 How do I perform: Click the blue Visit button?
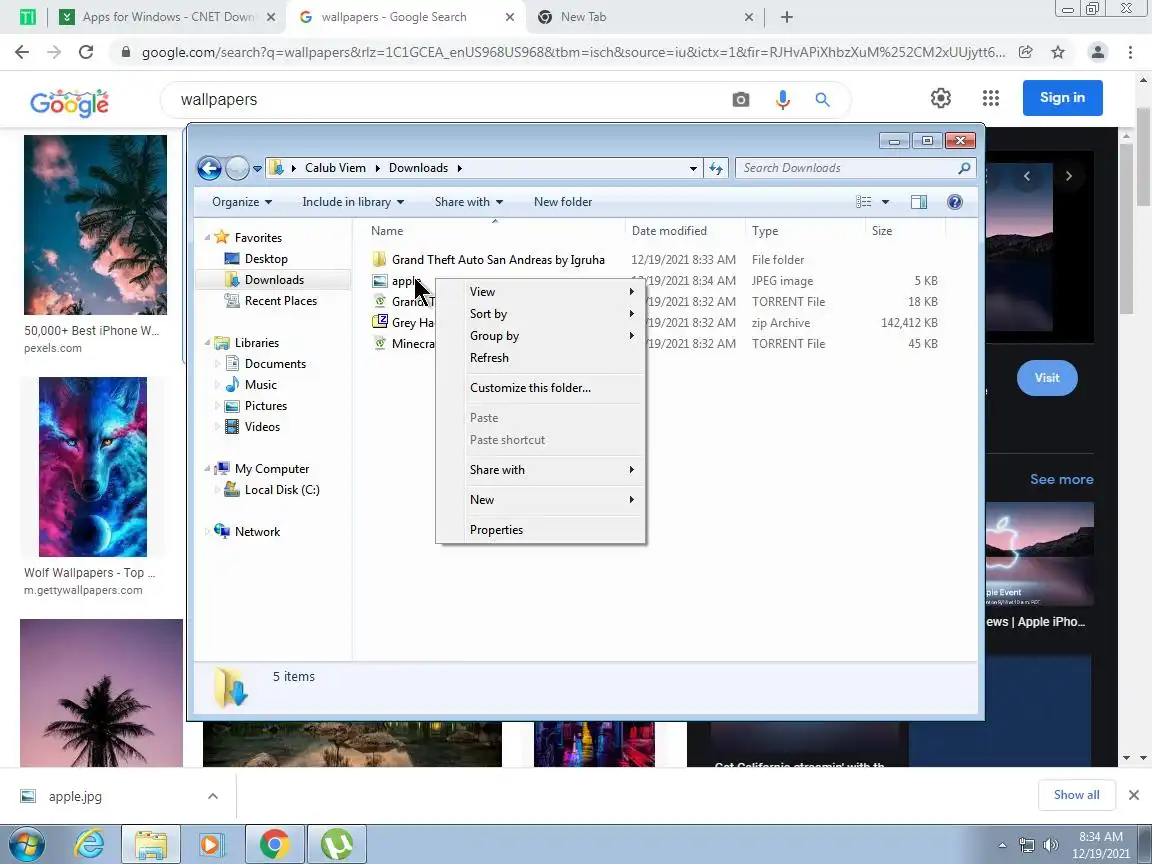[1047, 378]
